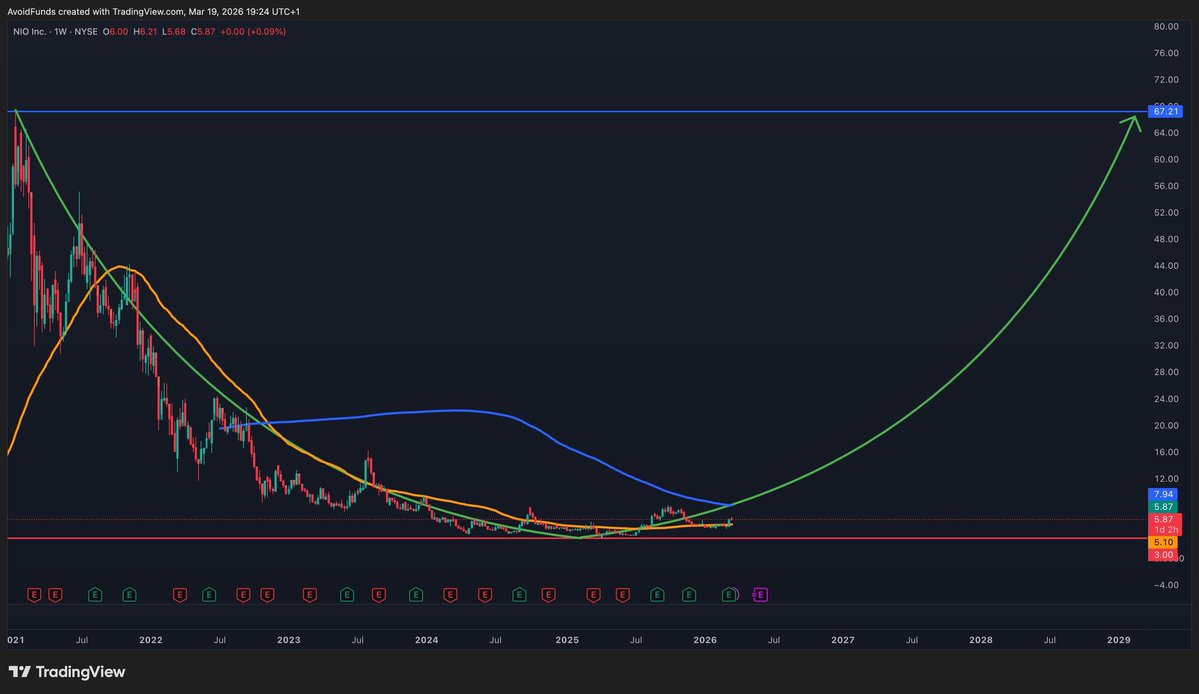Open the TradingView logo
This screenshot has width=1199, height=694.
click(x=67, y=672)
